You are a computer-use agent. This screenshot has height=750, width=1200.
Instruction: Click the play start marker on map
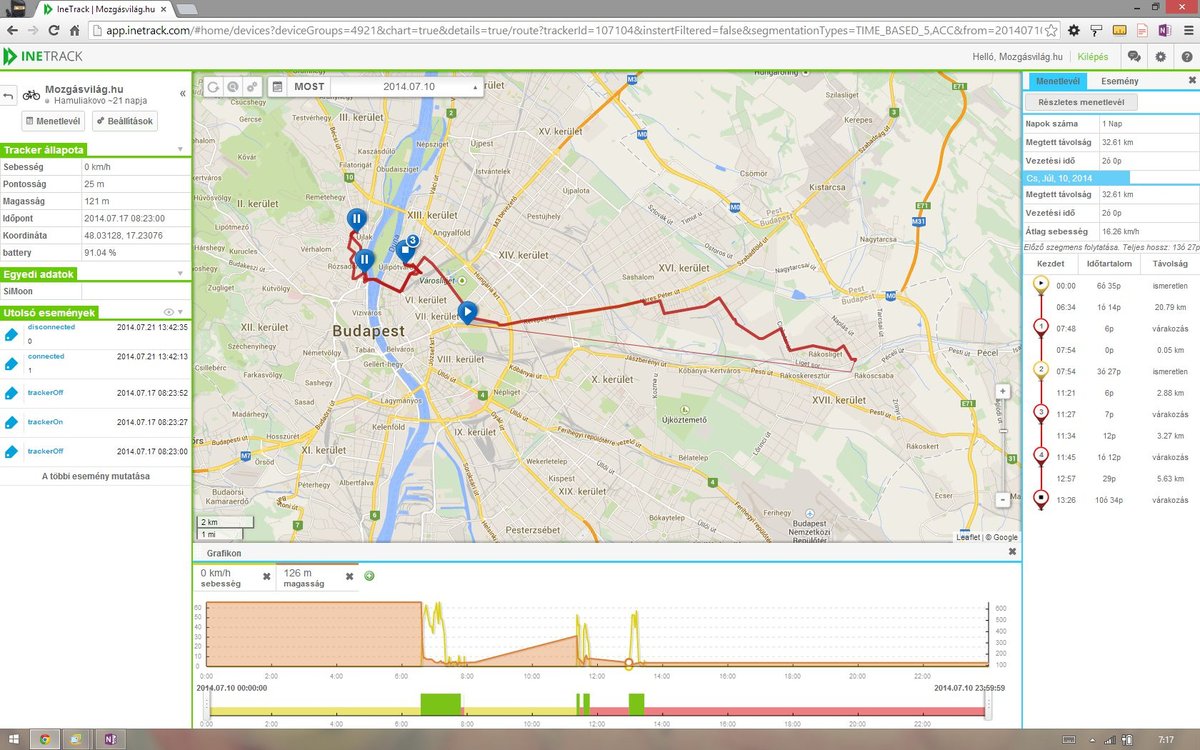[468, 314]
